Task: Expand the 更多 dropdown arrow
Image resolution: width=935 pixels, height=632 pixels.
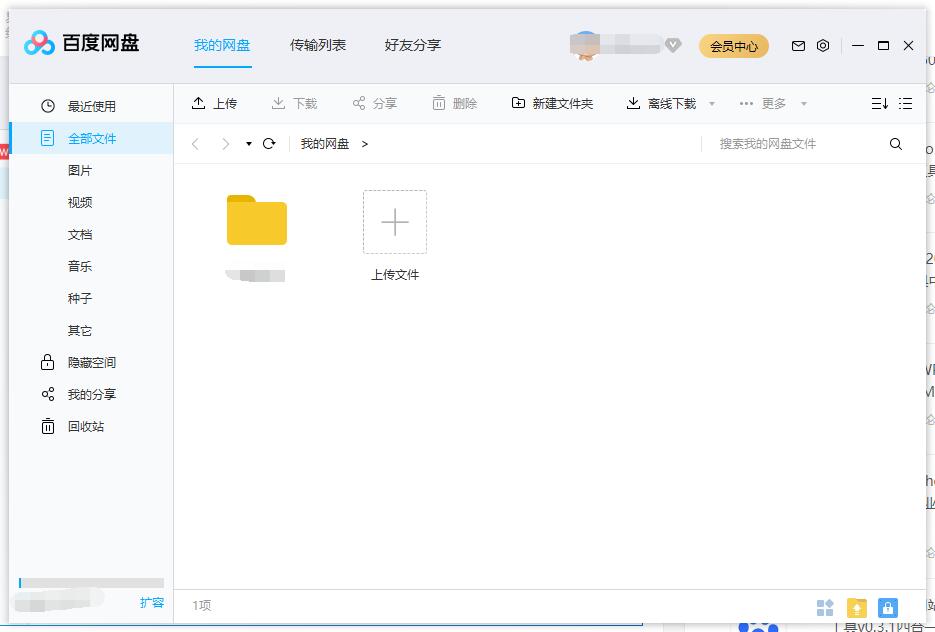Action: [803, 104]
